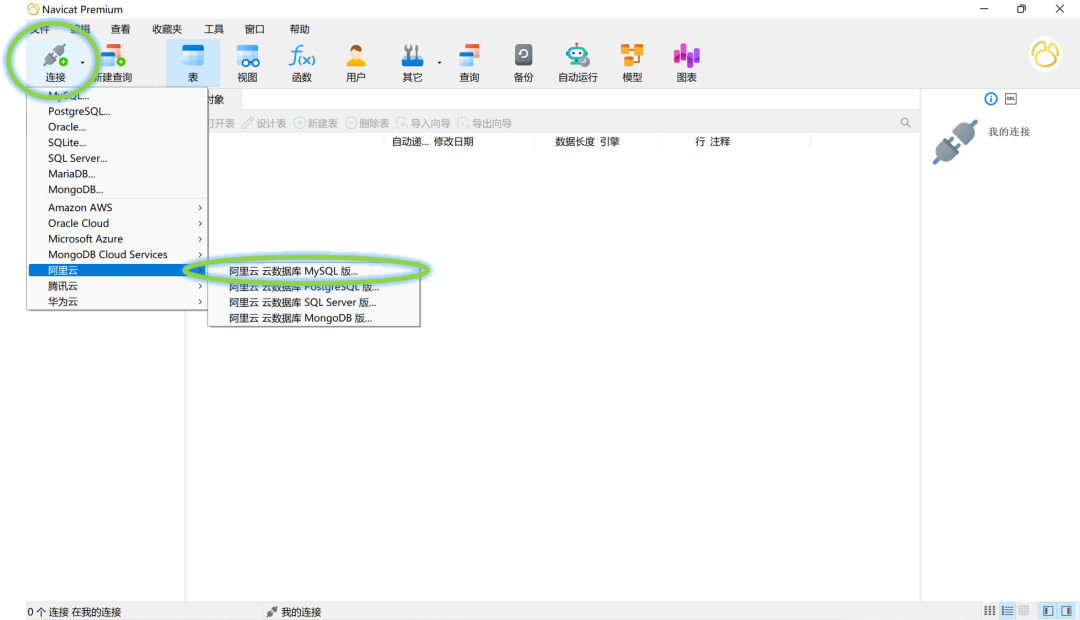Click the 修改日期 column header
The width and height of the screenshot is (1080, 620).
click(453, 142)
